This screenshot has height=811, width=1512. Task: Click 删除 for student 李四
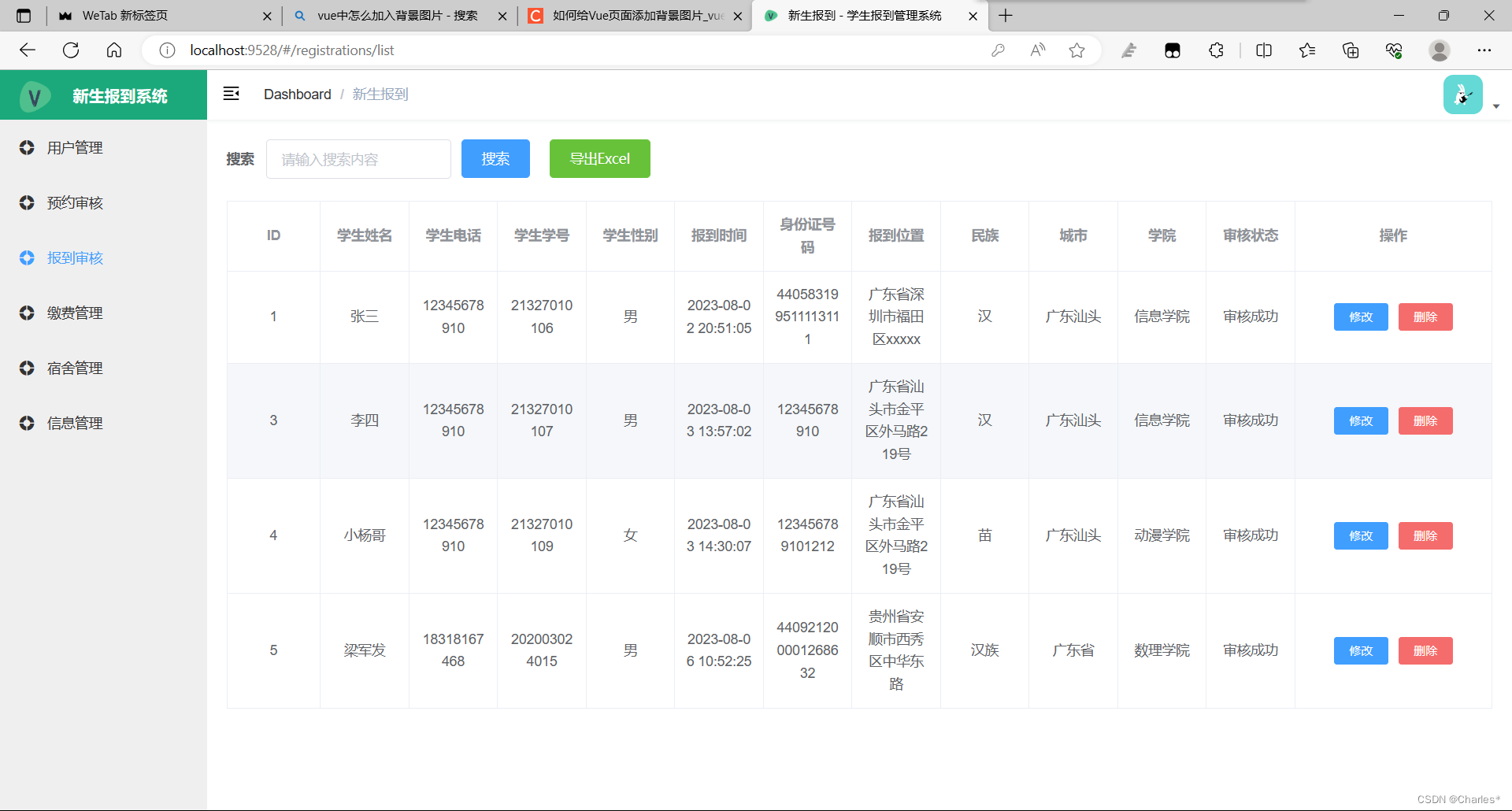point(1425,420)
